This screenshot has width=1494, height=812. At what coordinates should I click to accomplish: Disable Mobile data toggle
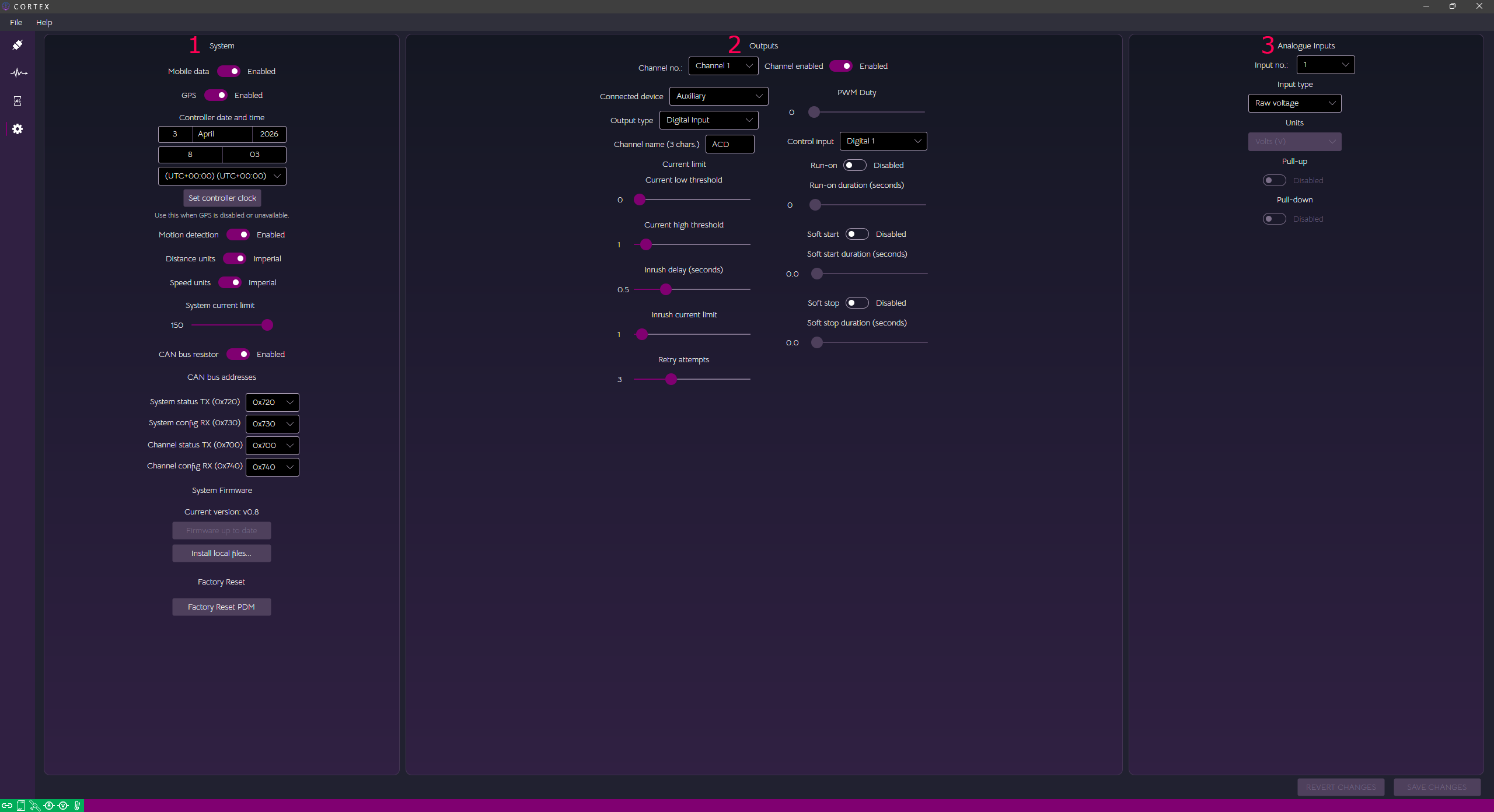click(228, 71)
